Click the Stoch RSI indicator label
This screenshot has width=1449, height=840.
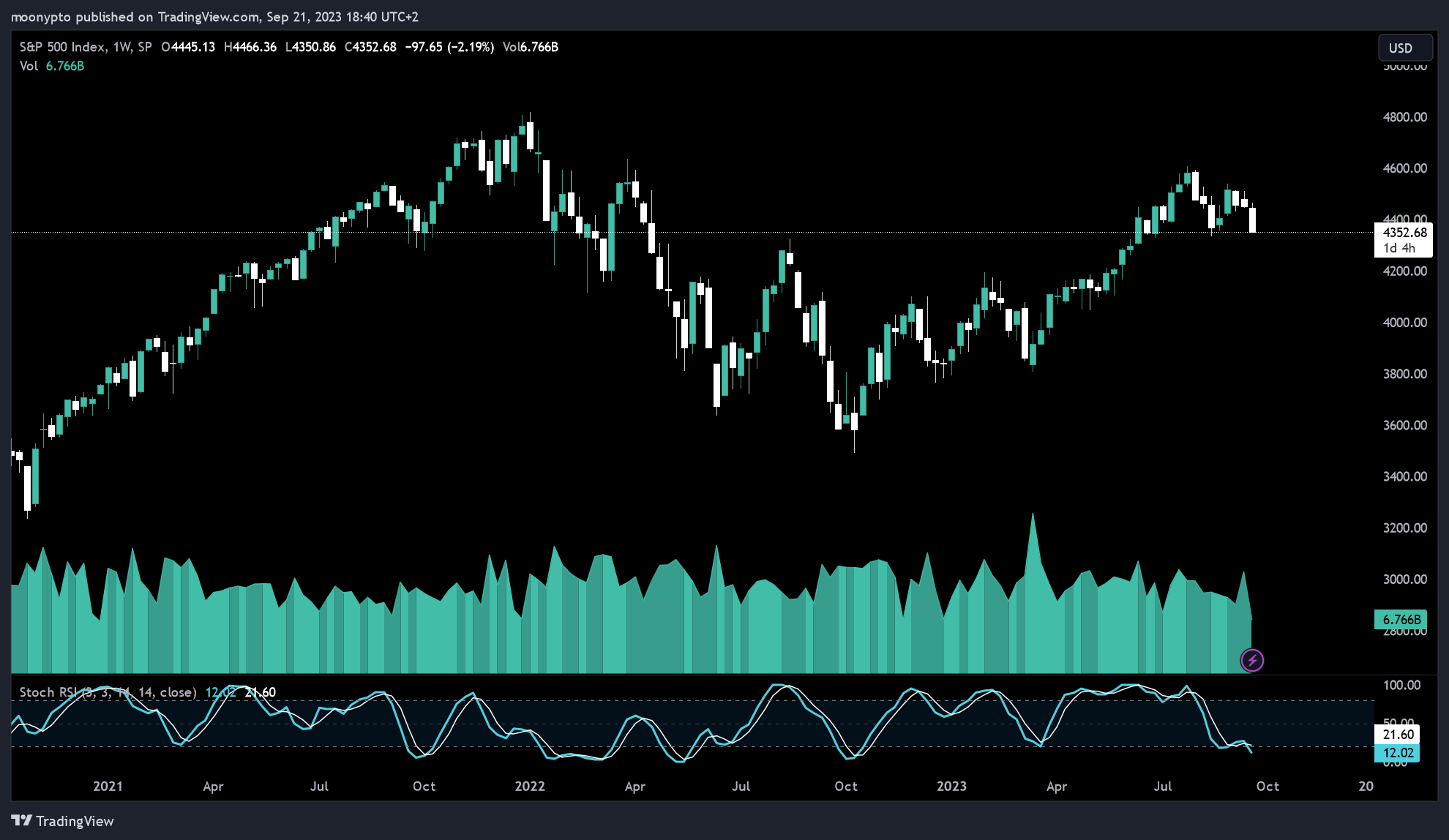click(x=108, y=692)
